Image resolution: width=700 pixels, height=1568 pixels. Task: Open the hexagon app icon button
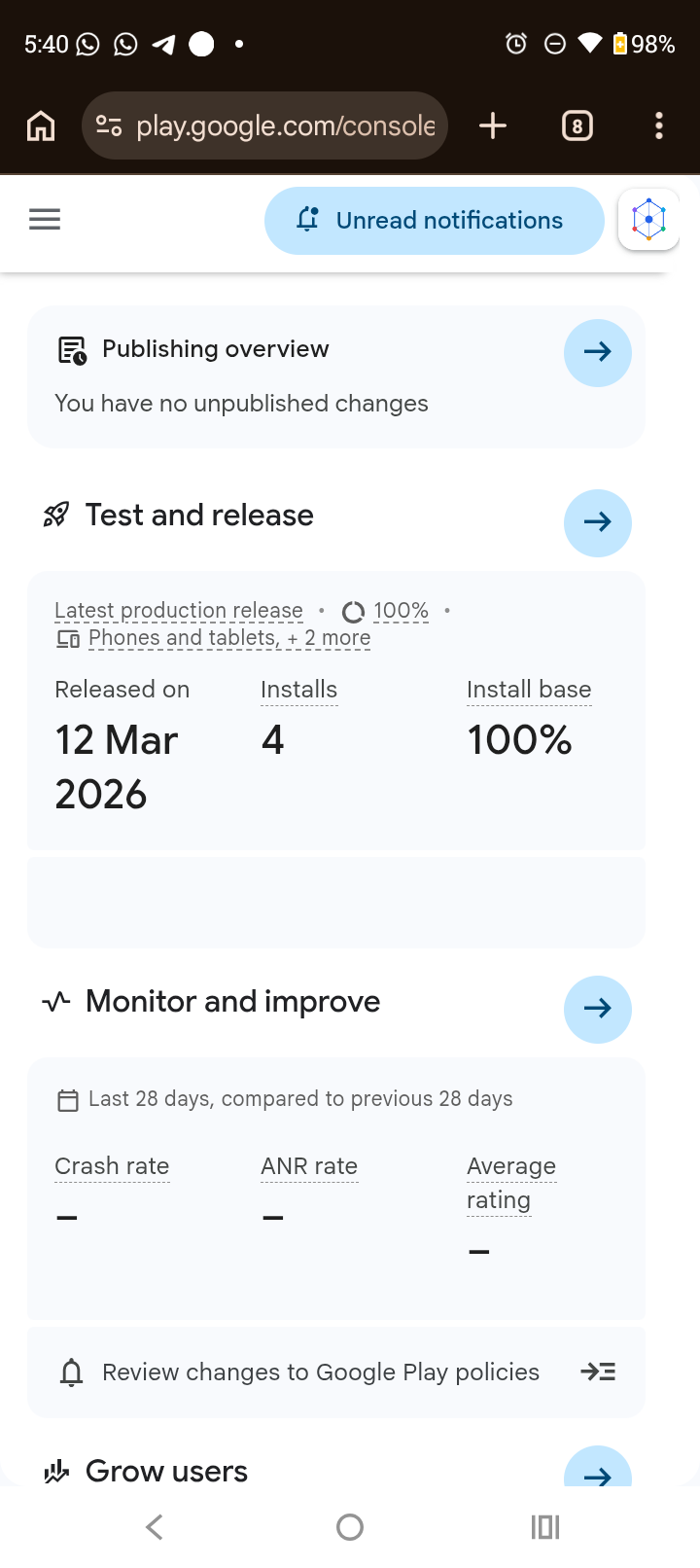648,220
